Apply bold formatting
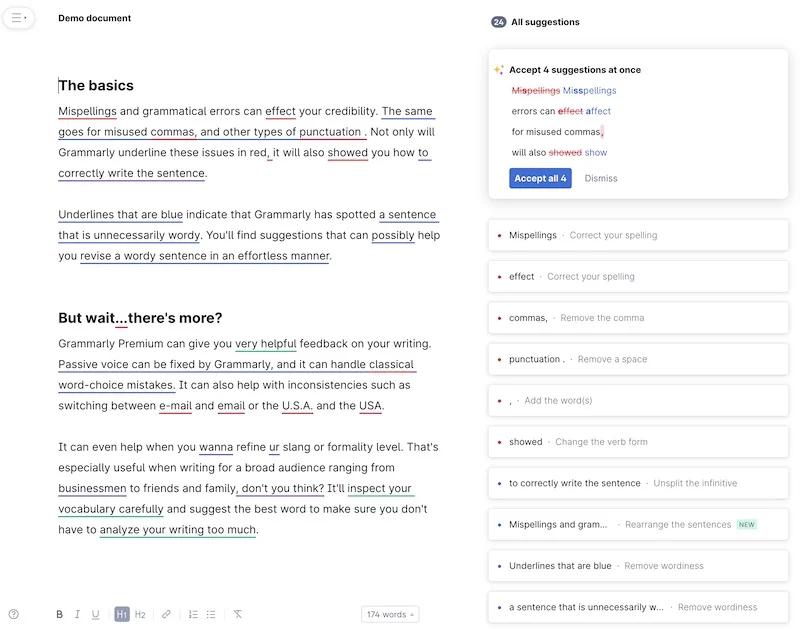Viewport: 800px width, 629px height. 59,614
